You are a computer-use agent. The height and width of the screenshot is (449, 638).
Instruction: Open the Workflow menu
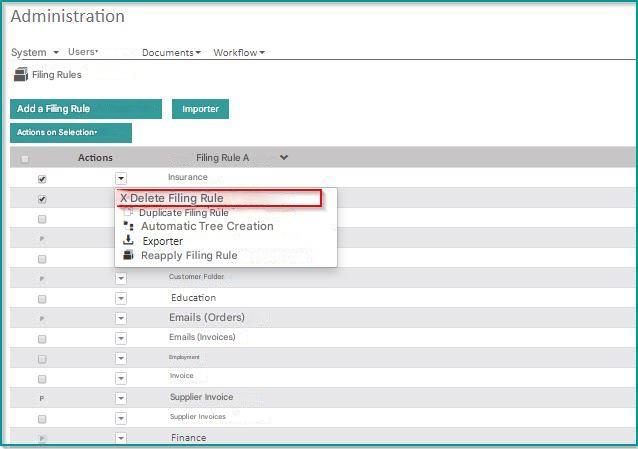239,53
